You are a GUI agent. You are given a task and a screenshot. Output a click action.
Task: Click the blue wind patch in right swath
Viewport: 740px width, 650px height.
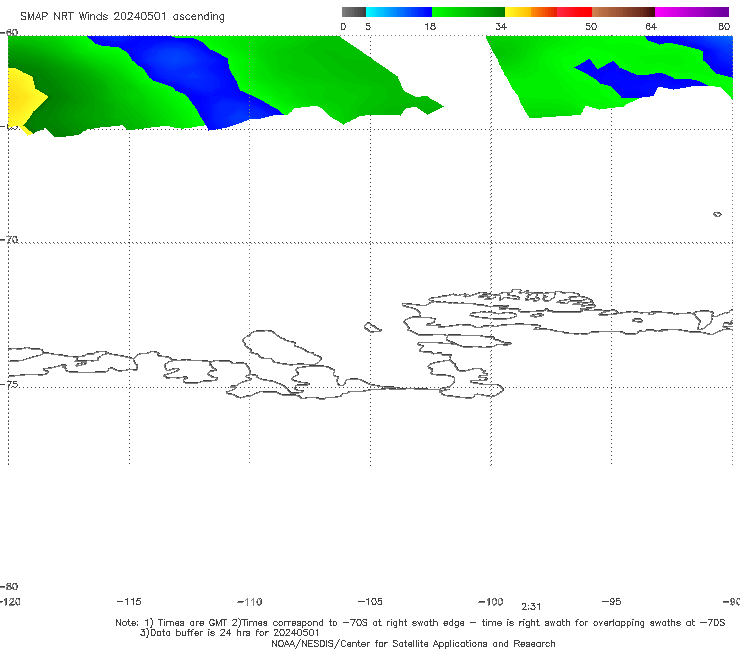(632, 79)
